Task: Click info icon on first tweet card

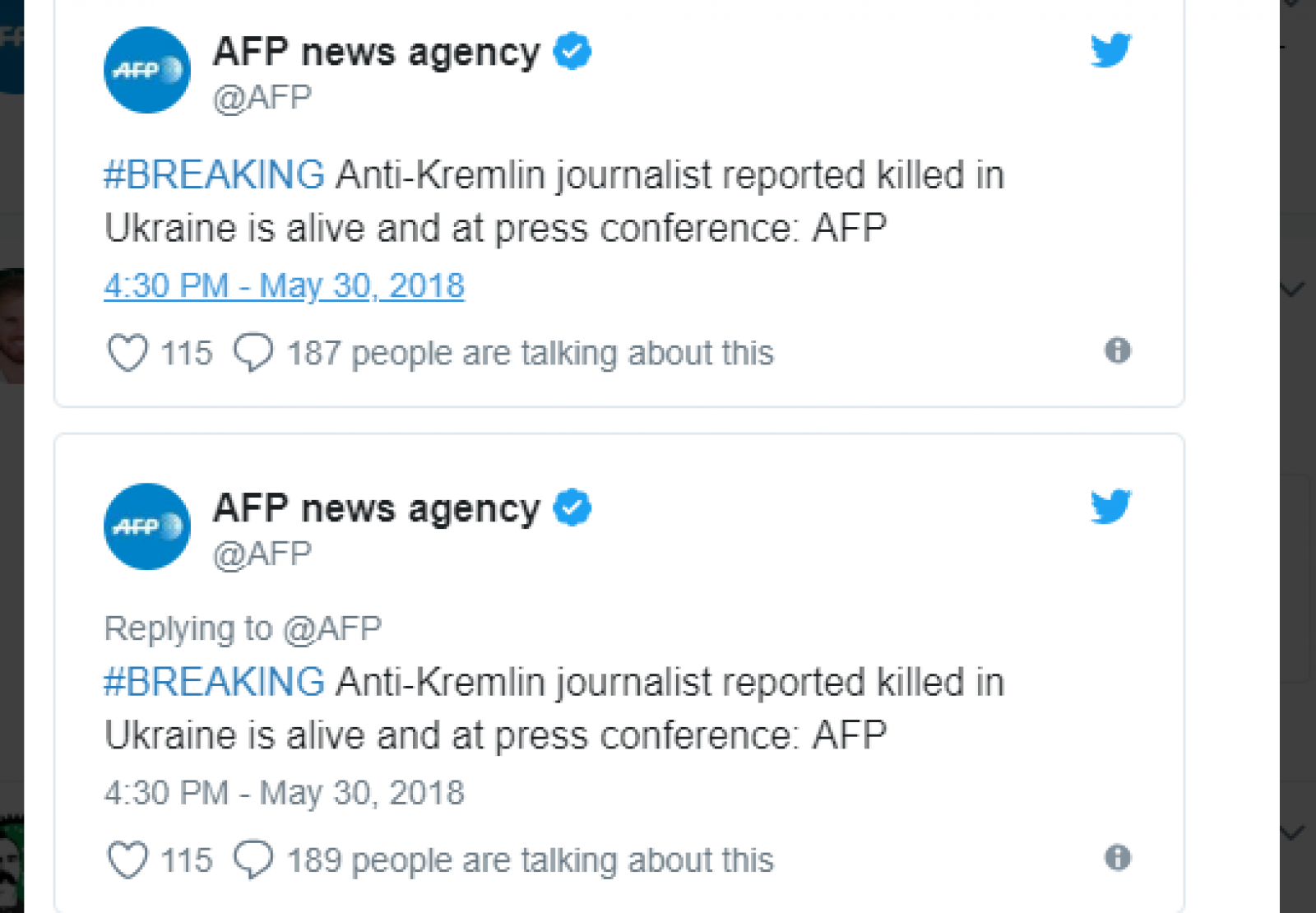Action: 1117,350
